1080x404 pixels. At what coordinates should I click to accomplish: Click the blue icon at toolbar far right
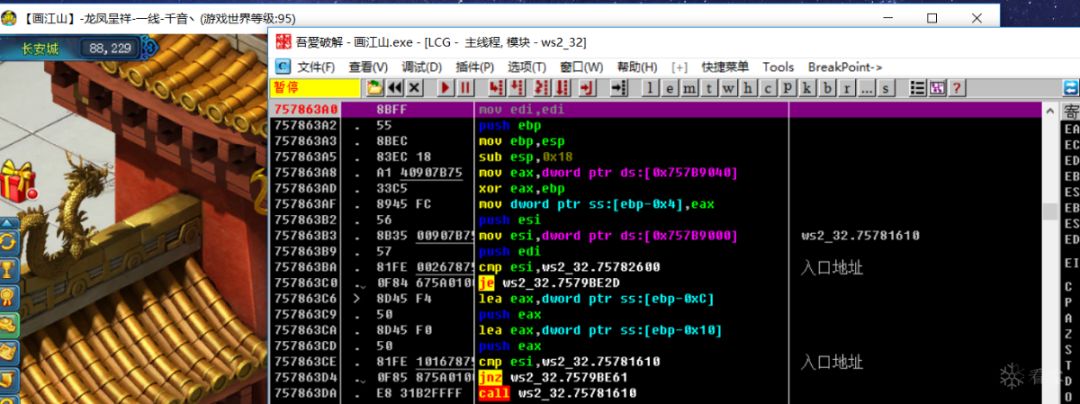(1071, 88)
